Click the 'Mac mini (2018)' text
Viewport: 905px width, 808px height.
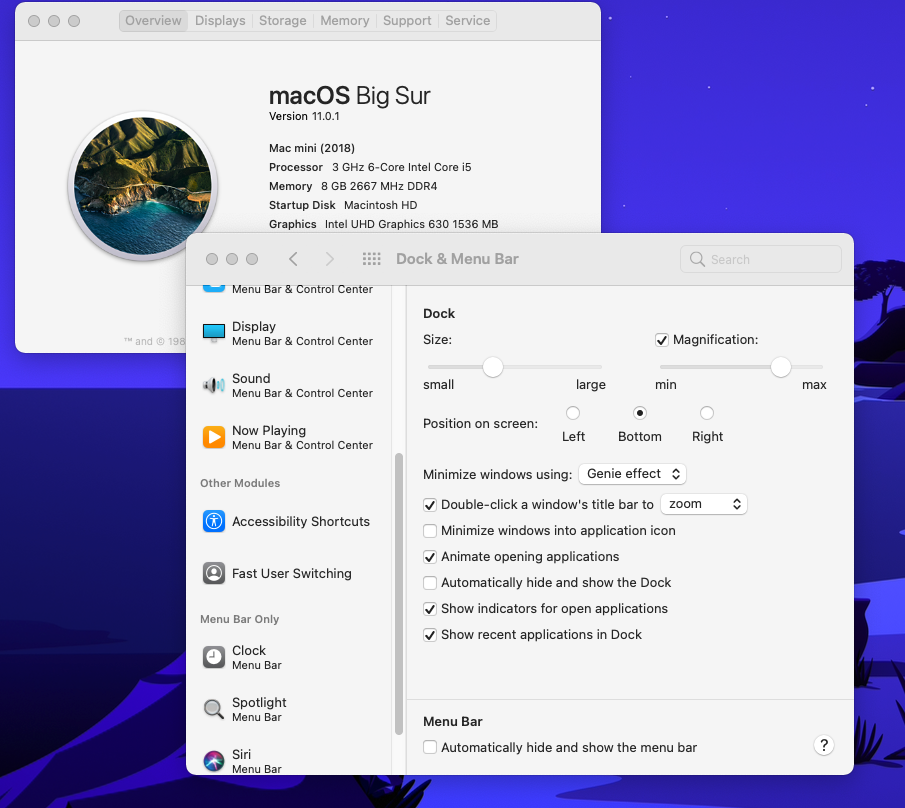[312, 148]
